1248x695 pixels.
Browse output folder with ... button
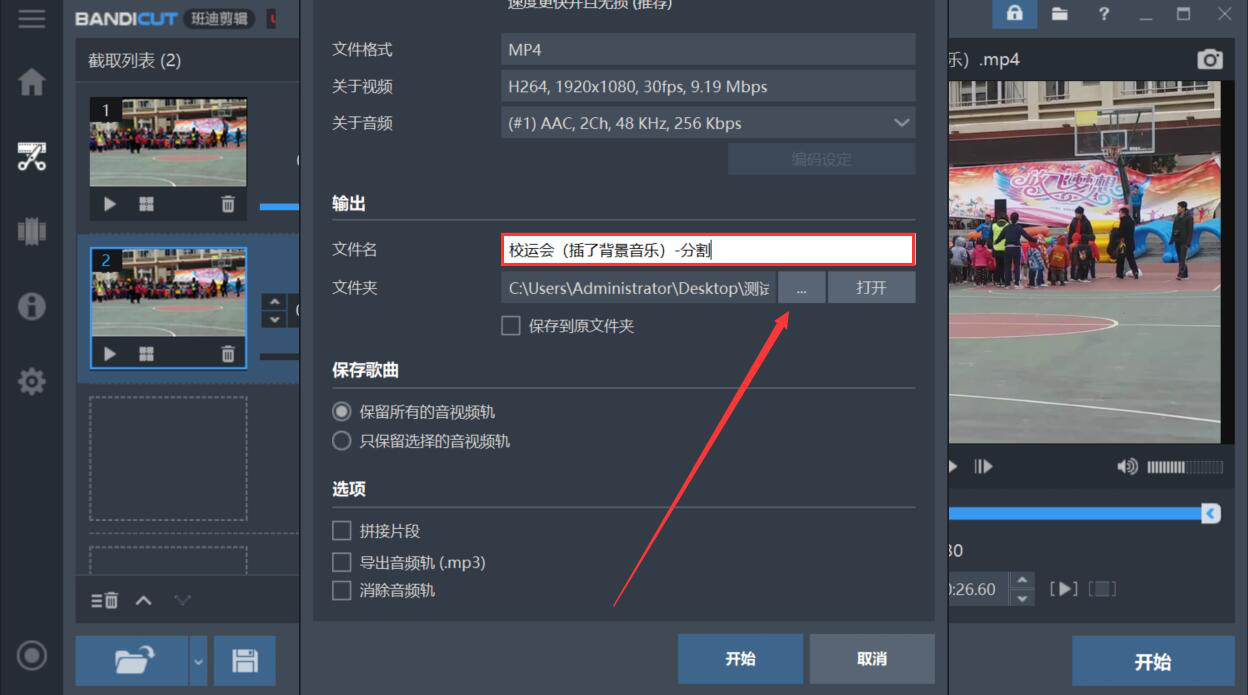point(802,288)
